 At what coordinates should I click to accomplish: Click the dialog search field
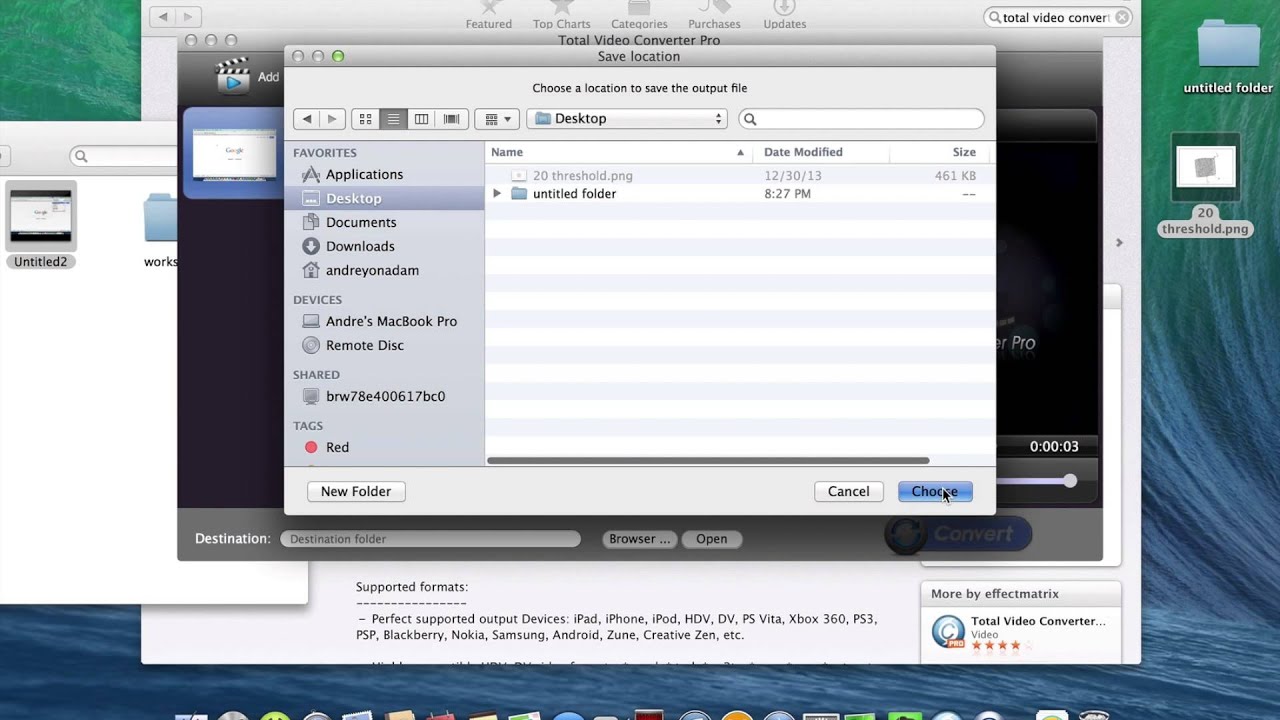tap(861, 119)
